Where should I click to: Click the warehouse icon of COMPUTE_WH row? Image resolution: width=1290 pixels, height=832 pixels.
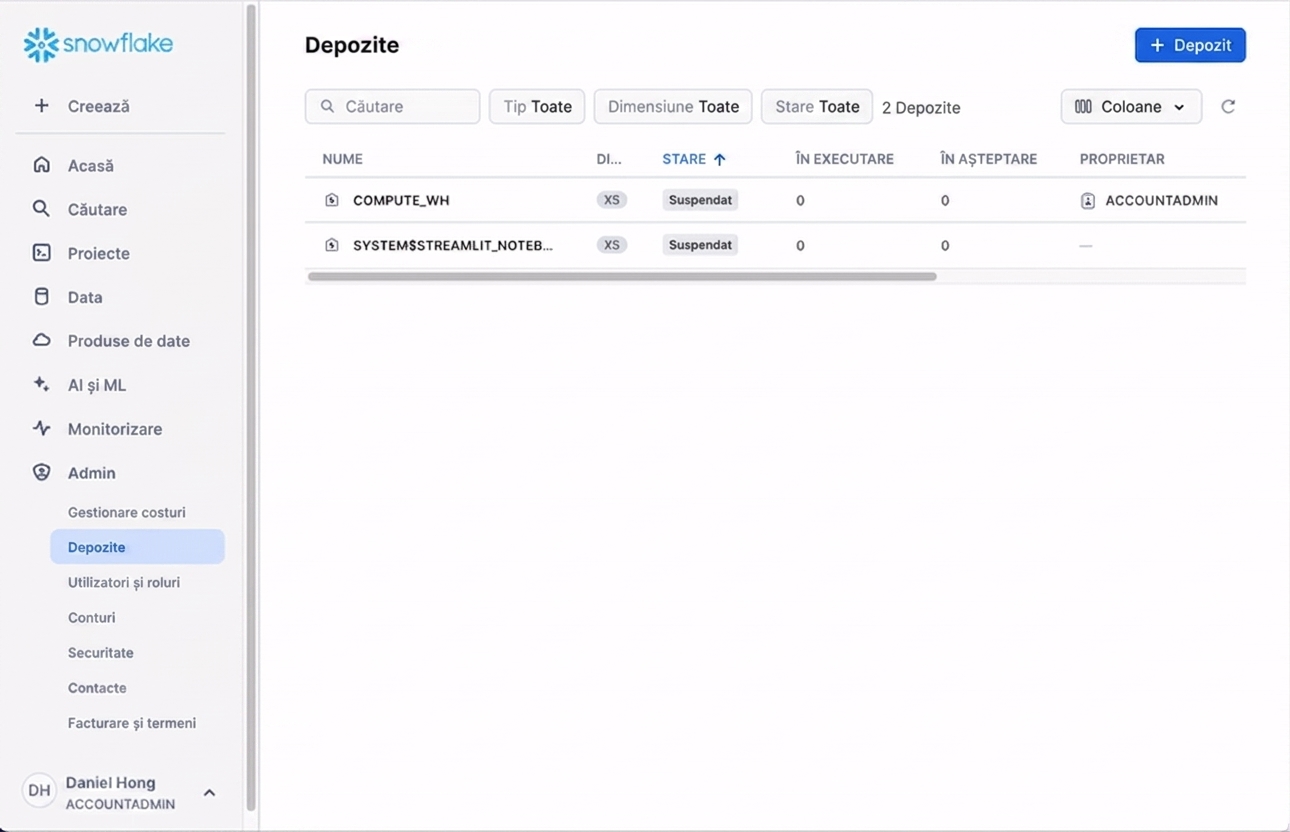click(x=332, y=200)
